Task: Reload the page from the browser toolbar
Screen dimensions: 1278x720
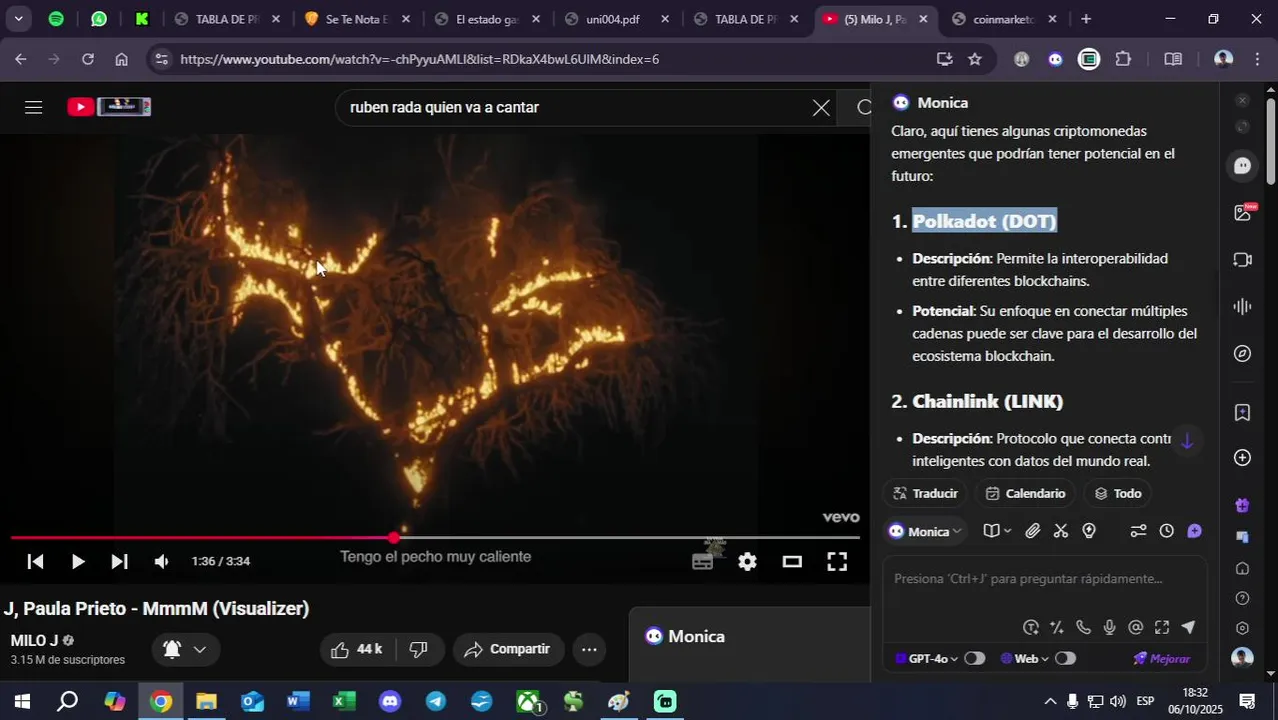Action: 88,59
